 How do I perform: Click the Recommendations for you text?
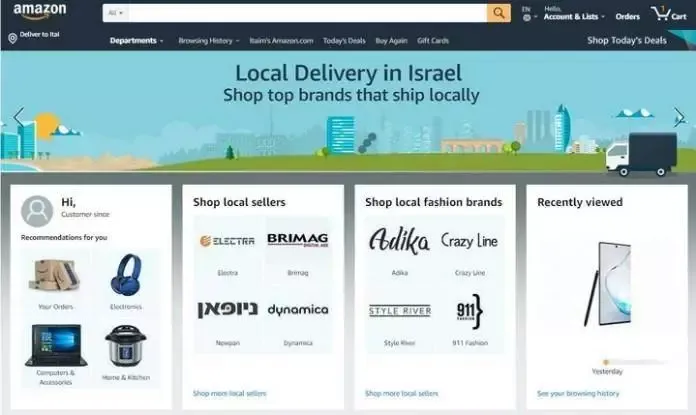[64, 237]
